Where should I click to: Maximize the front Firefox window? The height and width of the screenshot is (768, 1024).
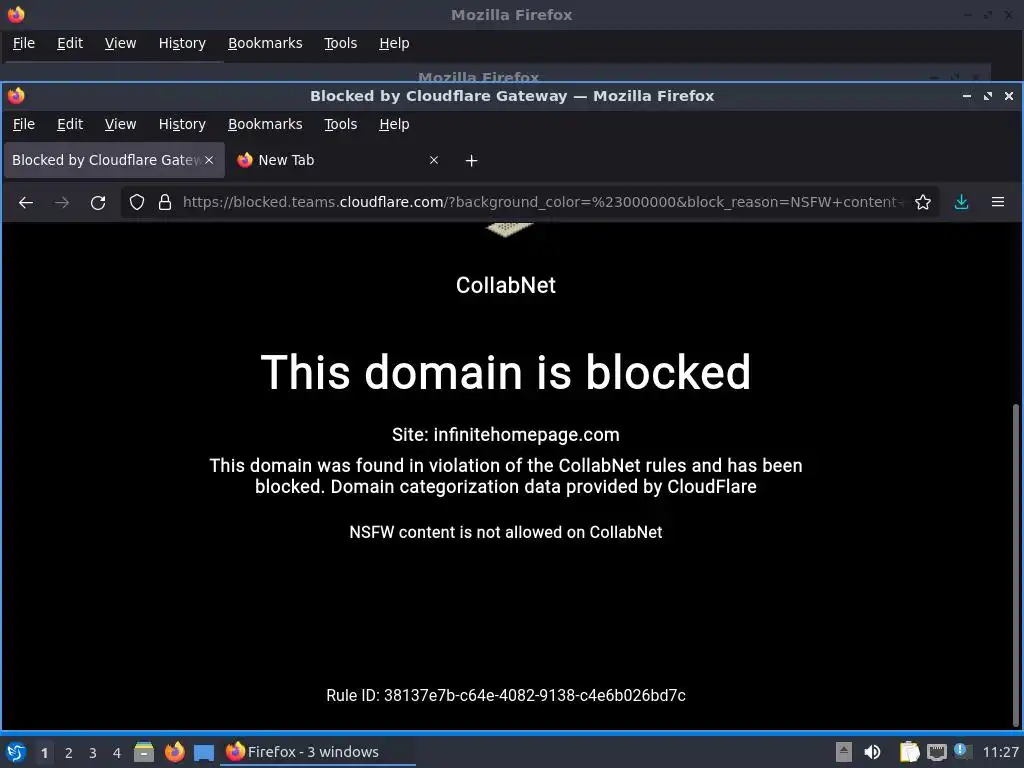[x=987, y=96]
